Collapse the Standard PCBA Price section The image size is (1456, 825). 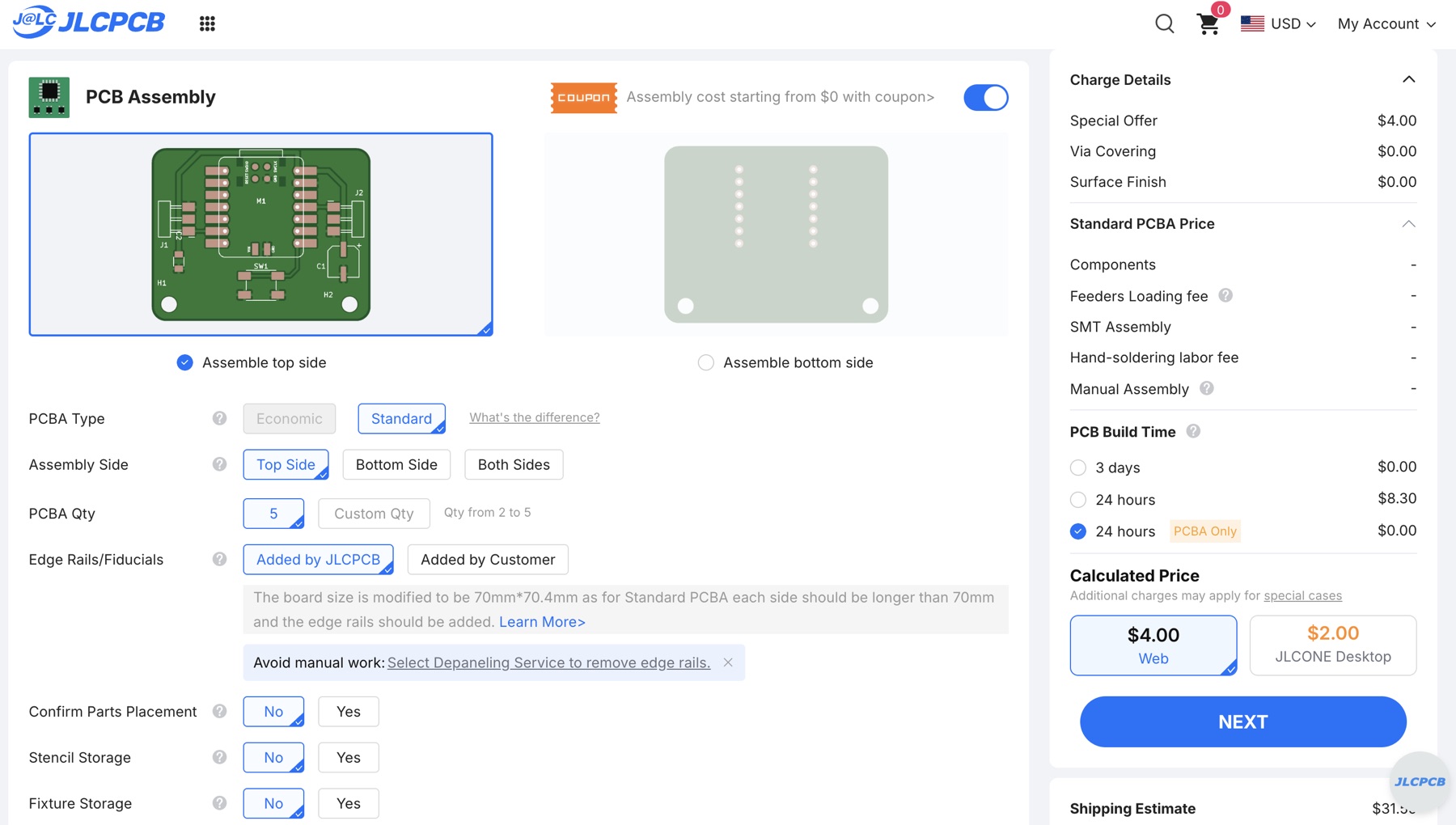pyautogui.click(x=1408, y=223)
